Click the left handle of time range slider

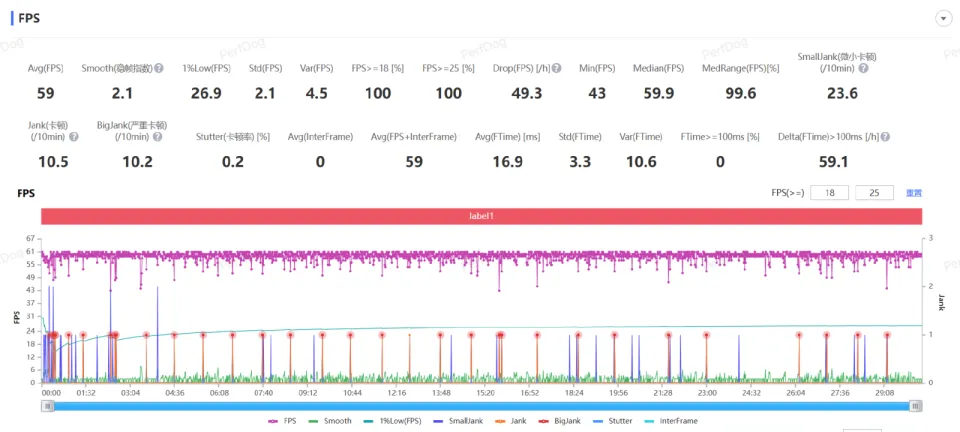coord(45,406)
